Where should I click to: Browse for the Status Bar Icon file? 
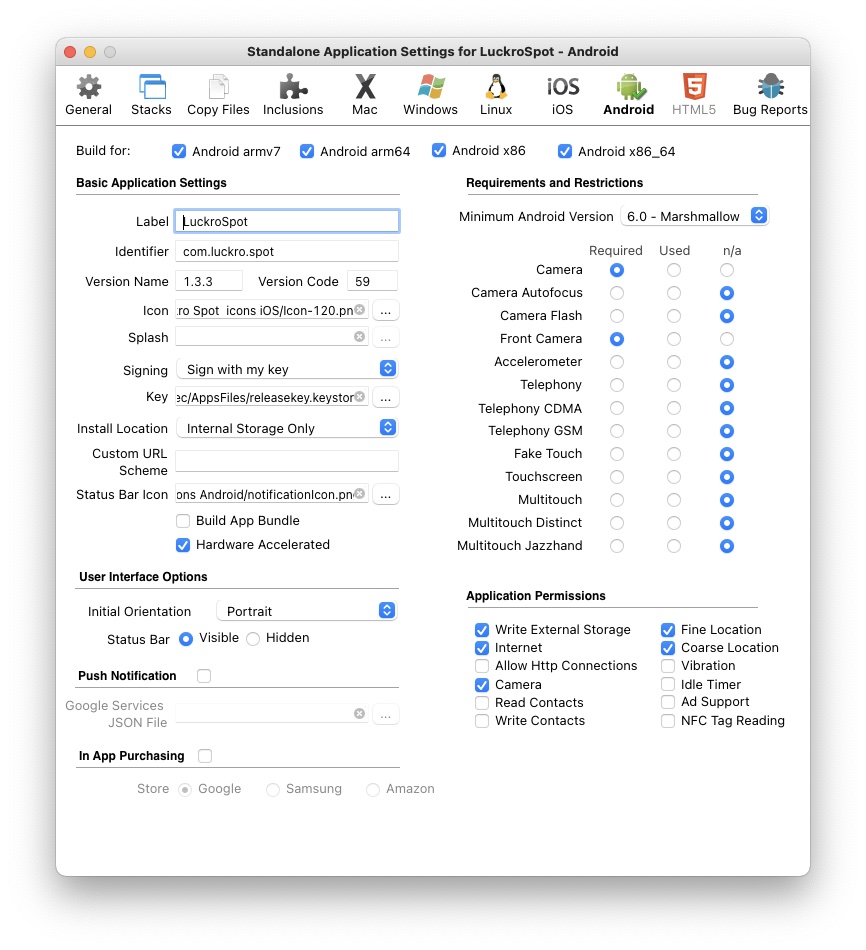coord(386,494)
